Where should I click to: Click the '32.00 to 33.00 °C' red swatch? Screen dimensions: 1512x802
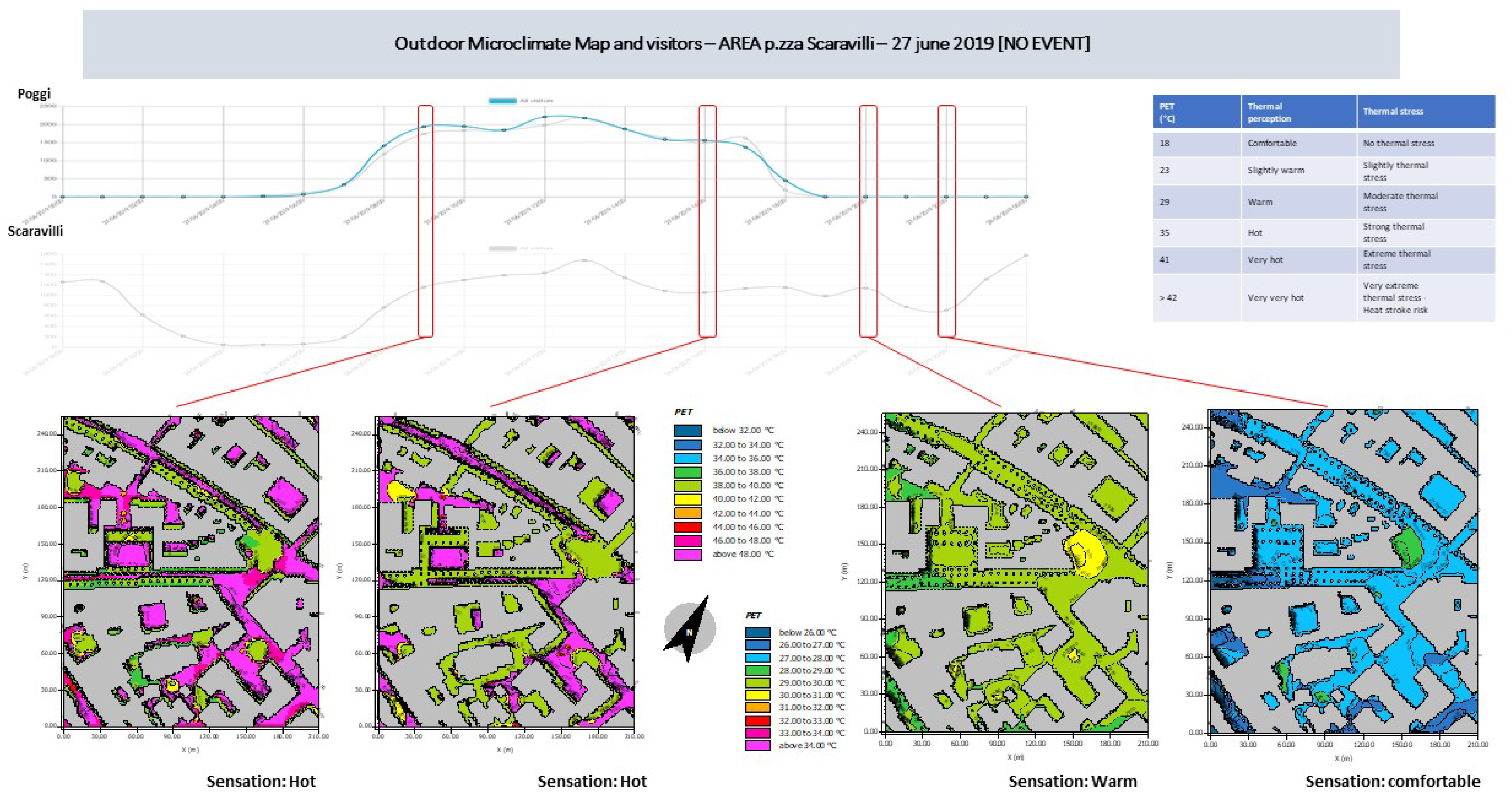(x=758, y=720)
